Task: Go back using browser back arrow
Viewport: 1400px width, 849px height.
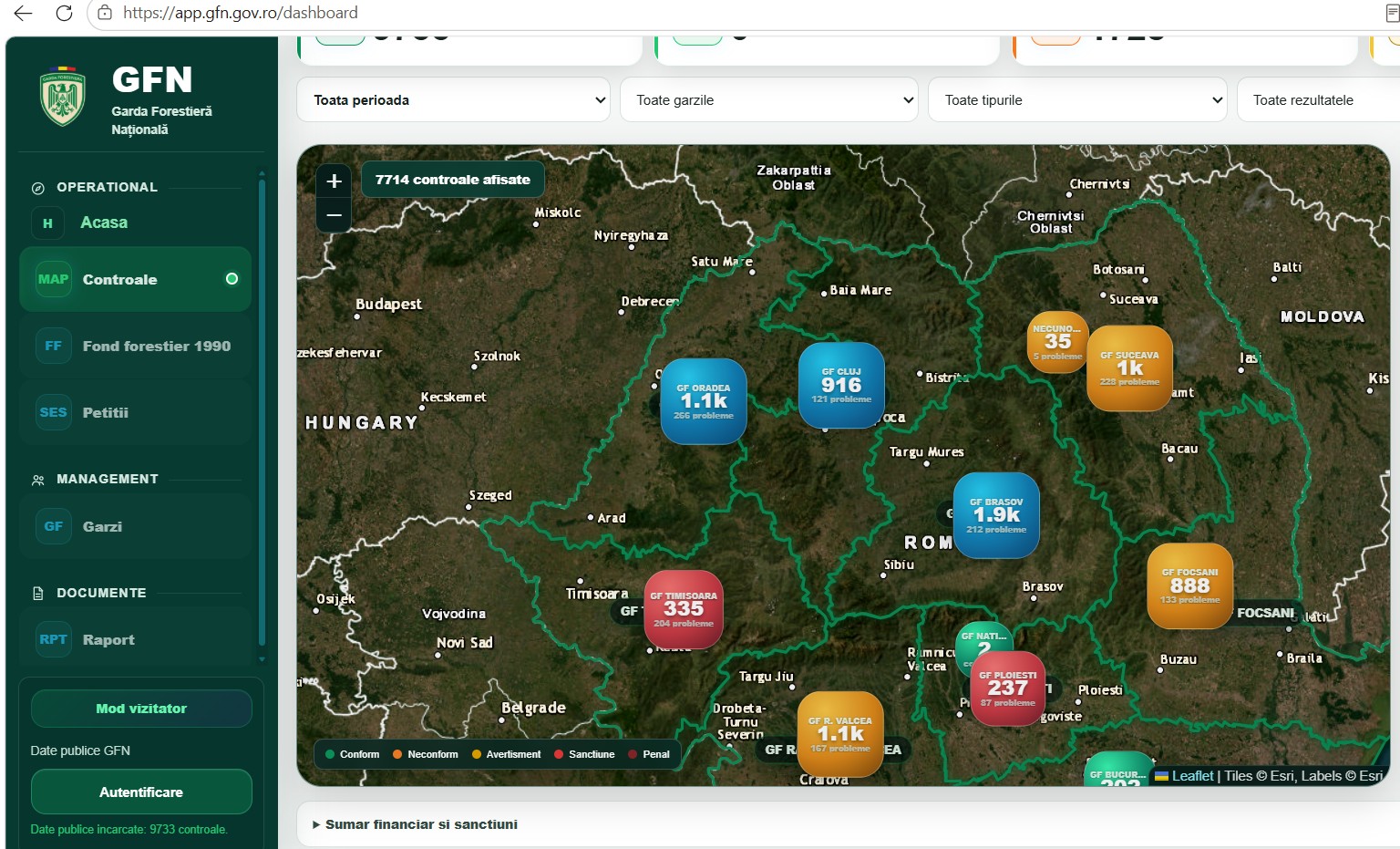Action: [x=24, y=13]
